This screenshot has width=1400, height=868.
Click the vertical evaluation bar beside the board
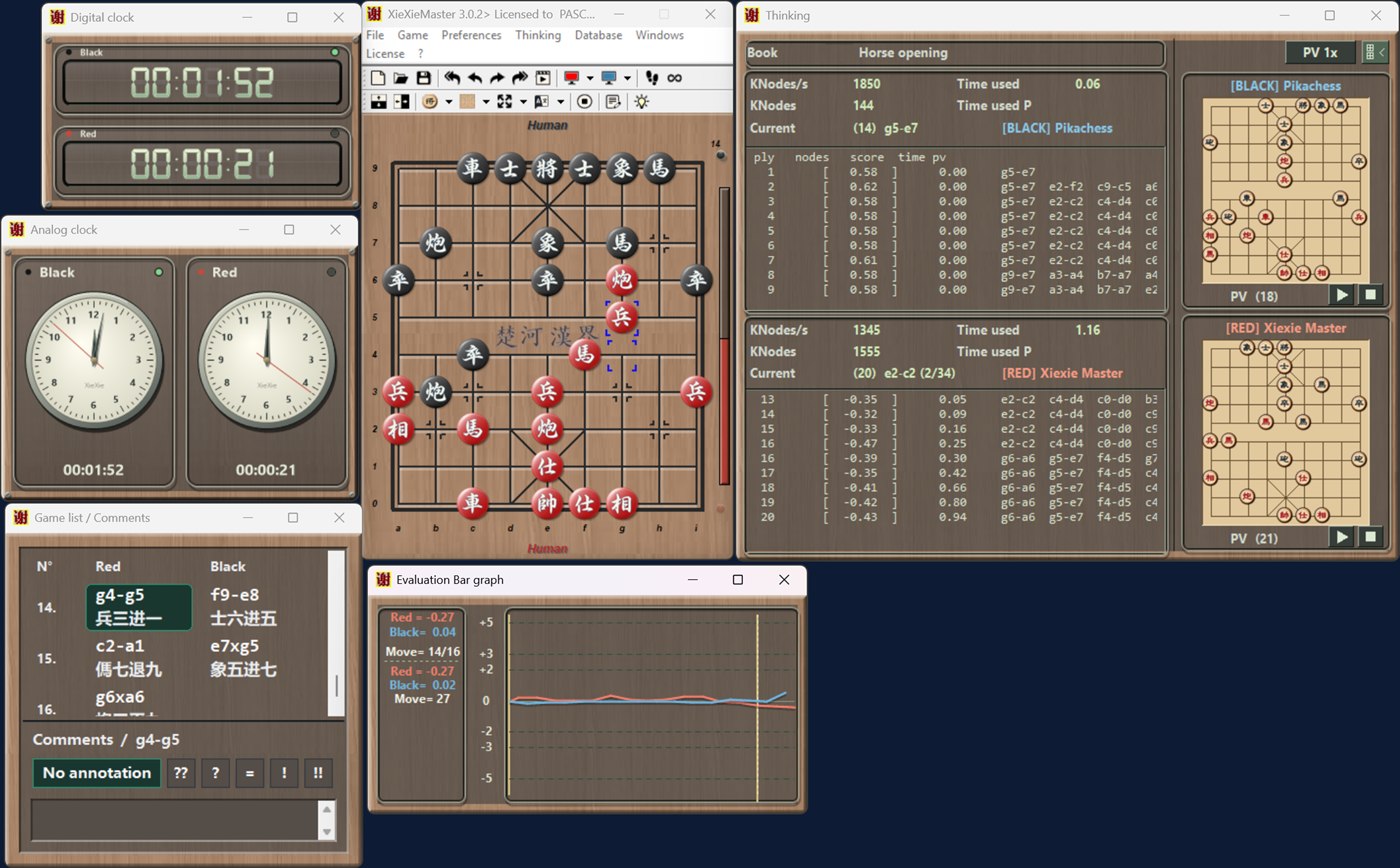pos(724,335)
